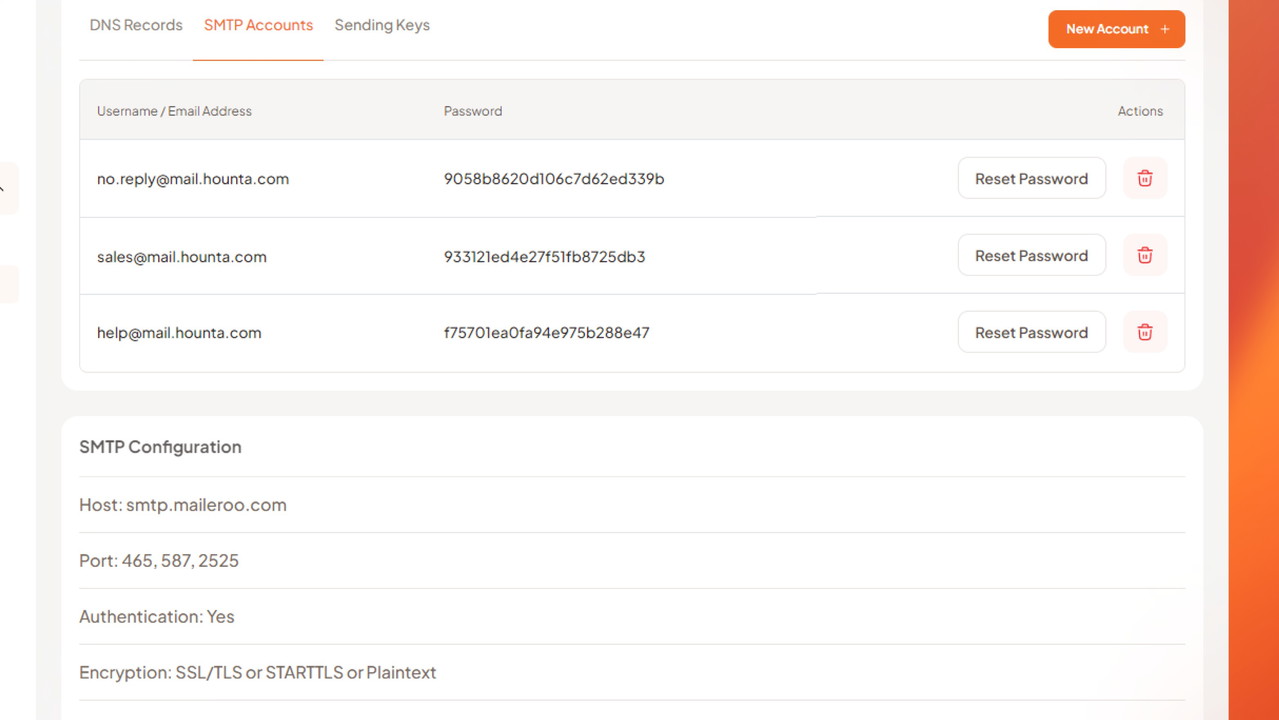Click the Username / Email Address column header
The height and width of the screenshot is (720, 1279).
tap(174, 111)
